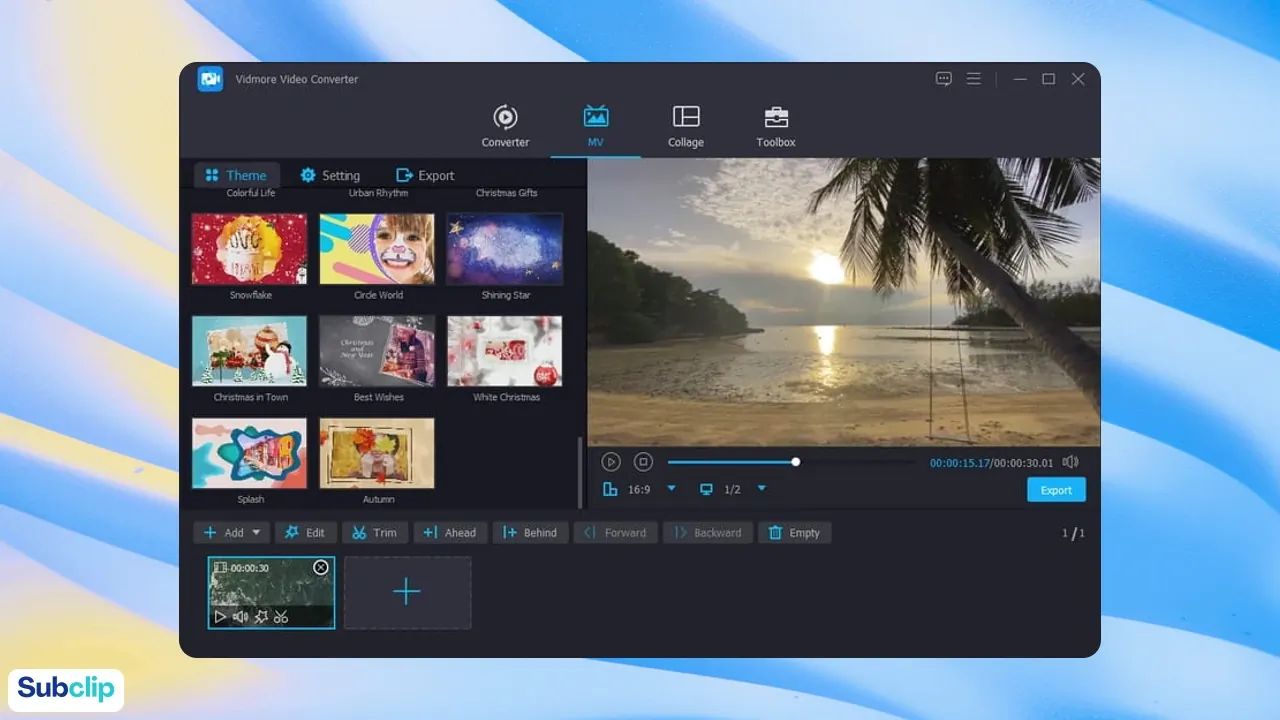Go to the Export tab

(425, 175)
